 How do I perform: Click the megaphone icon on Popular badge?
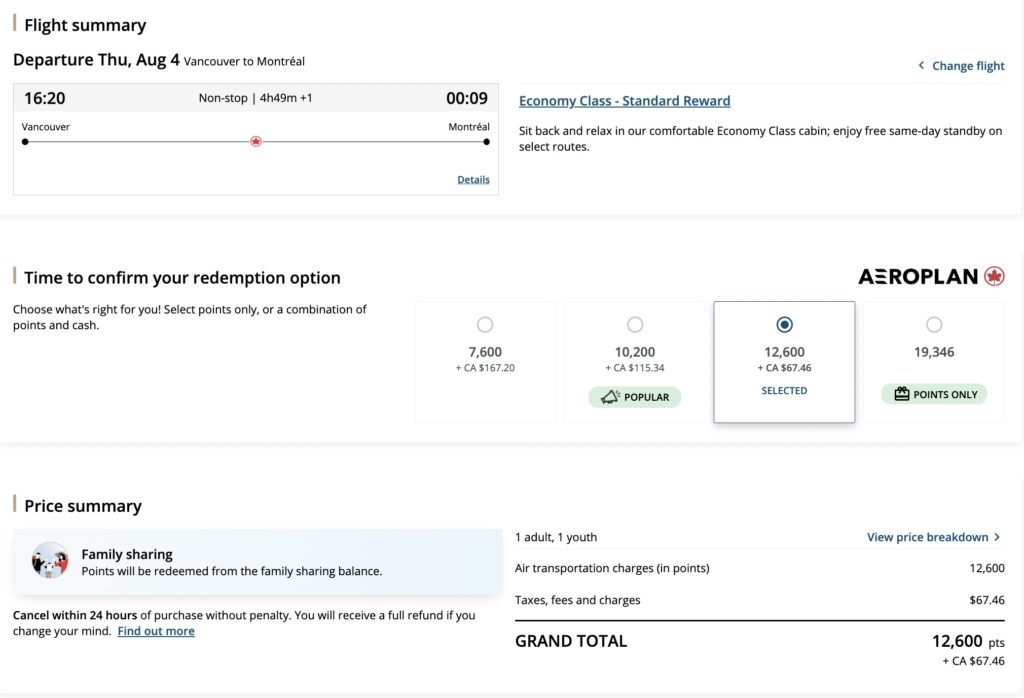coord(610,397)
